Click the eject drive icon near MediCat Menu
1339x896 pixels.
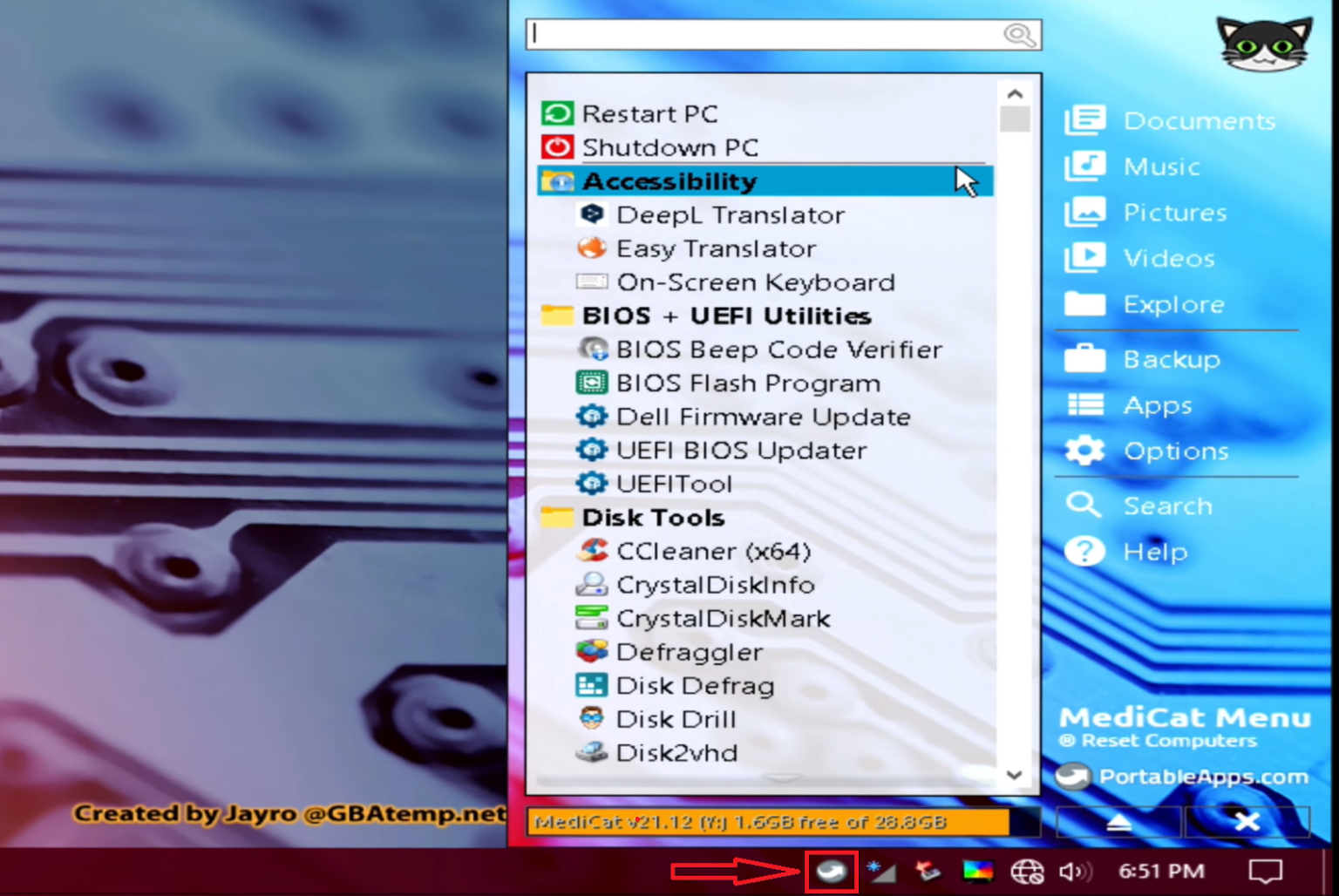[x=1117, y=821]
